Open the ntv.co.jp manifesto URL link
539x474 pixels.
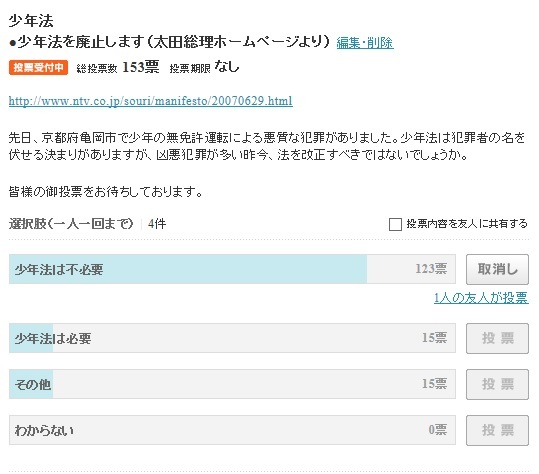pyautogui.click(x=151, y=101)
